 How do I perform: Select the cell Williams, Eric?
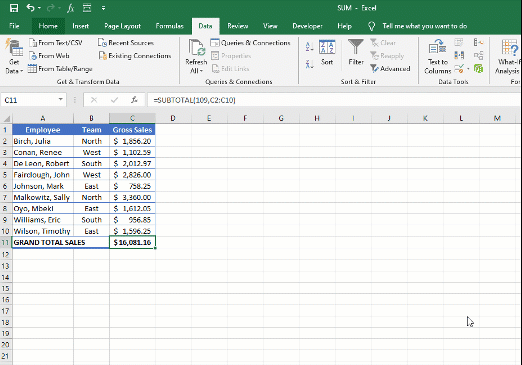click(43, 220)
